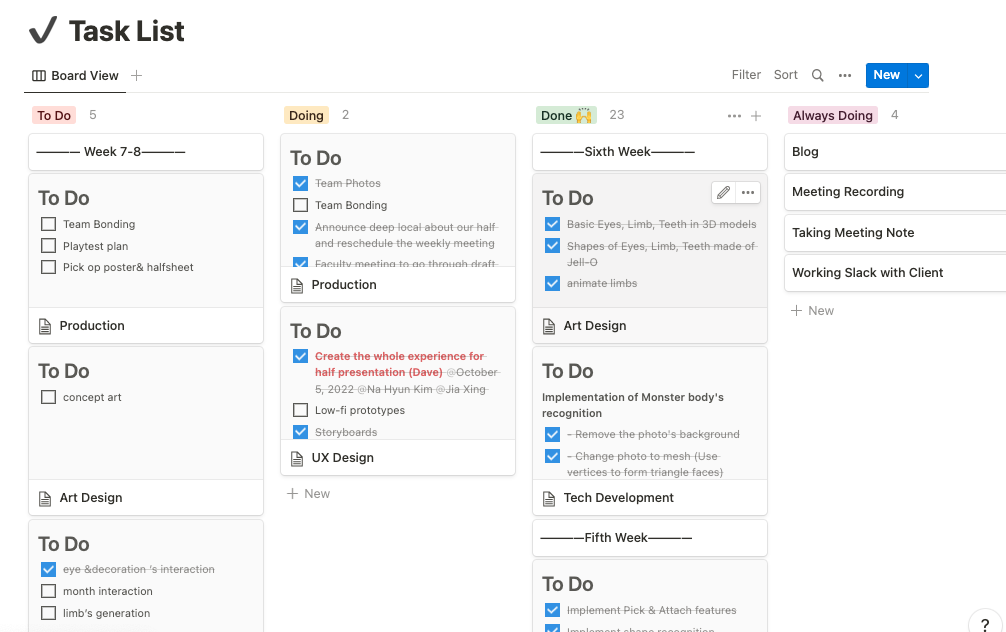Open the Fifth Week divider card
Screen dimensions: 1006x632
(650, 538)
